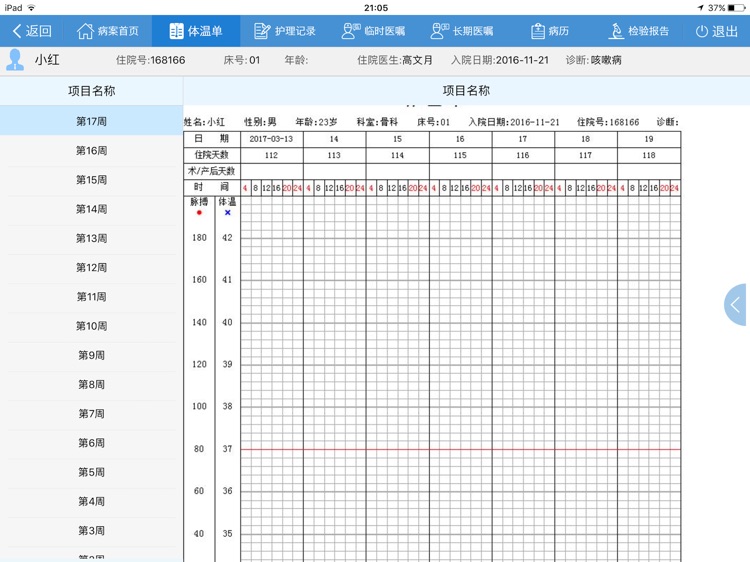The height and width of the screenshot is (562, 750).
Task: Tap the 退出 label
Action: click(725, 31)
